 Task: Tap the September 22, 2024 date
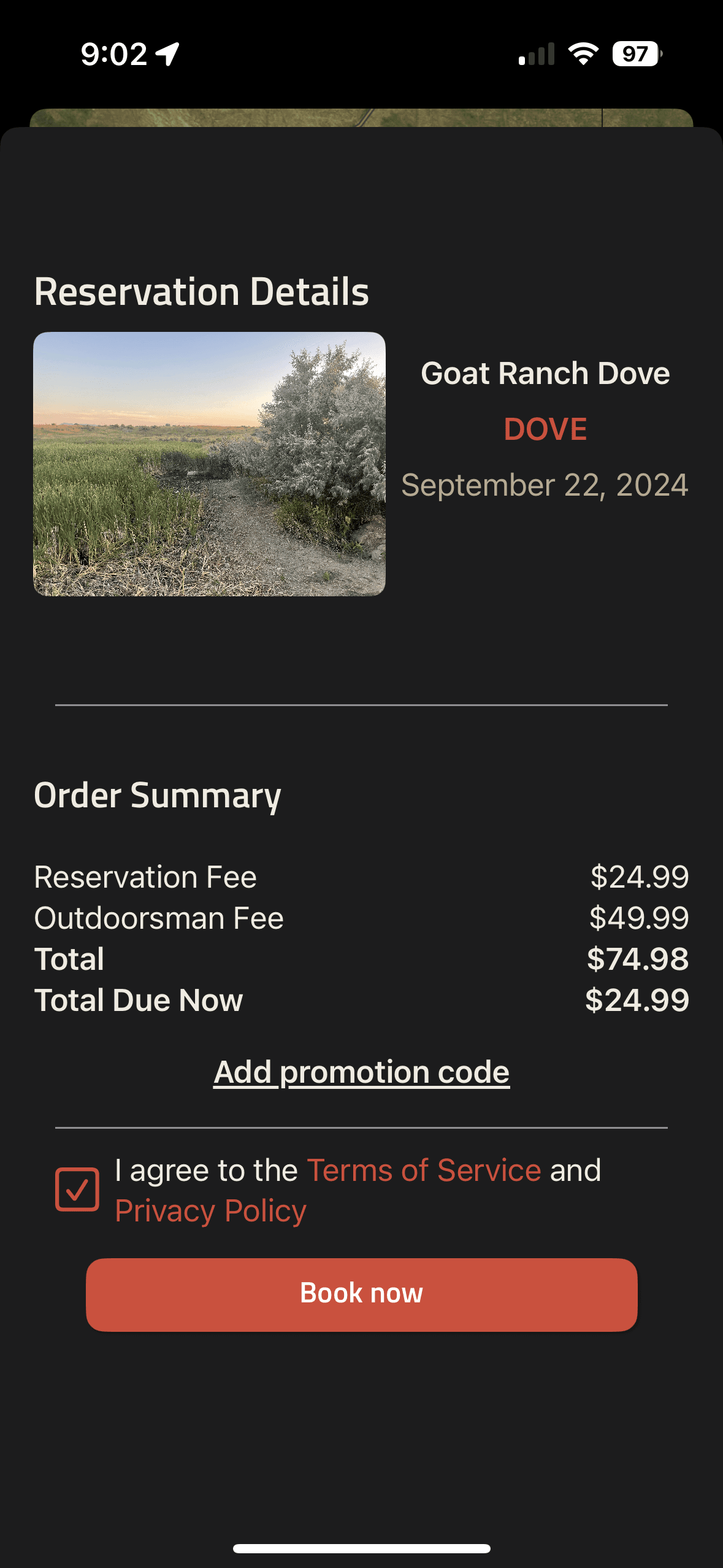pyautogui.click(x=545, y=485)
